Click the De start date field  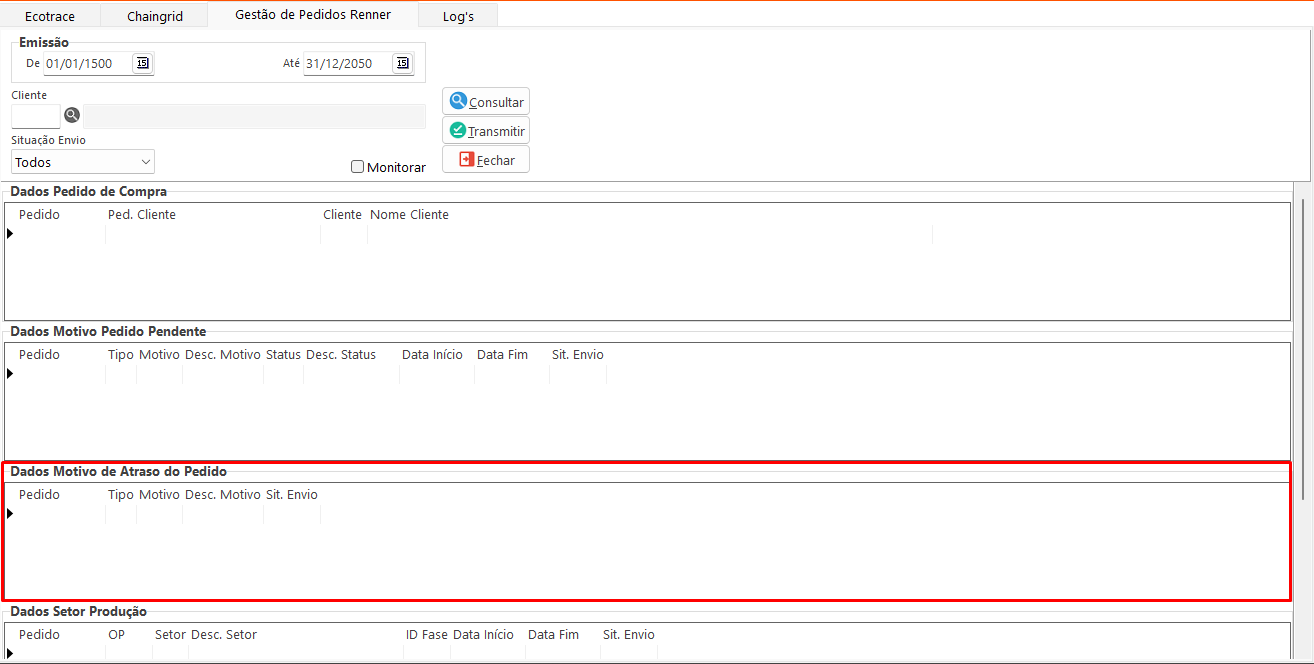[86, 64]
